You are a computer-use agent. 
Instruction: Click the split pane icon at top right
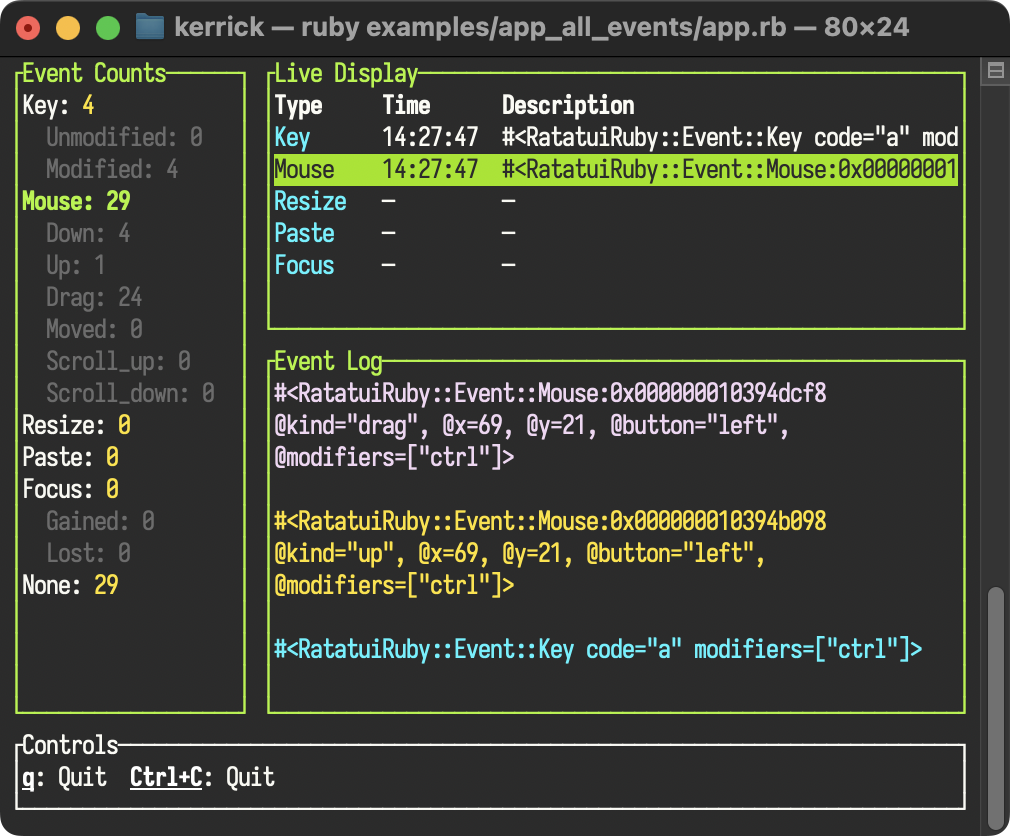pyautogui.click(x=995, y=70)
